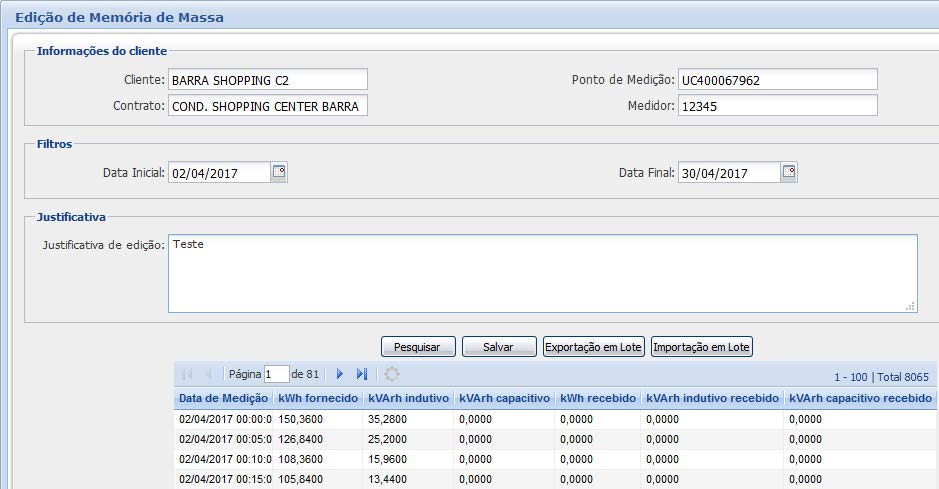Select the 35,2800 kVArh indutivo cell
Screen dimensions: 939x489
(408, 419)
